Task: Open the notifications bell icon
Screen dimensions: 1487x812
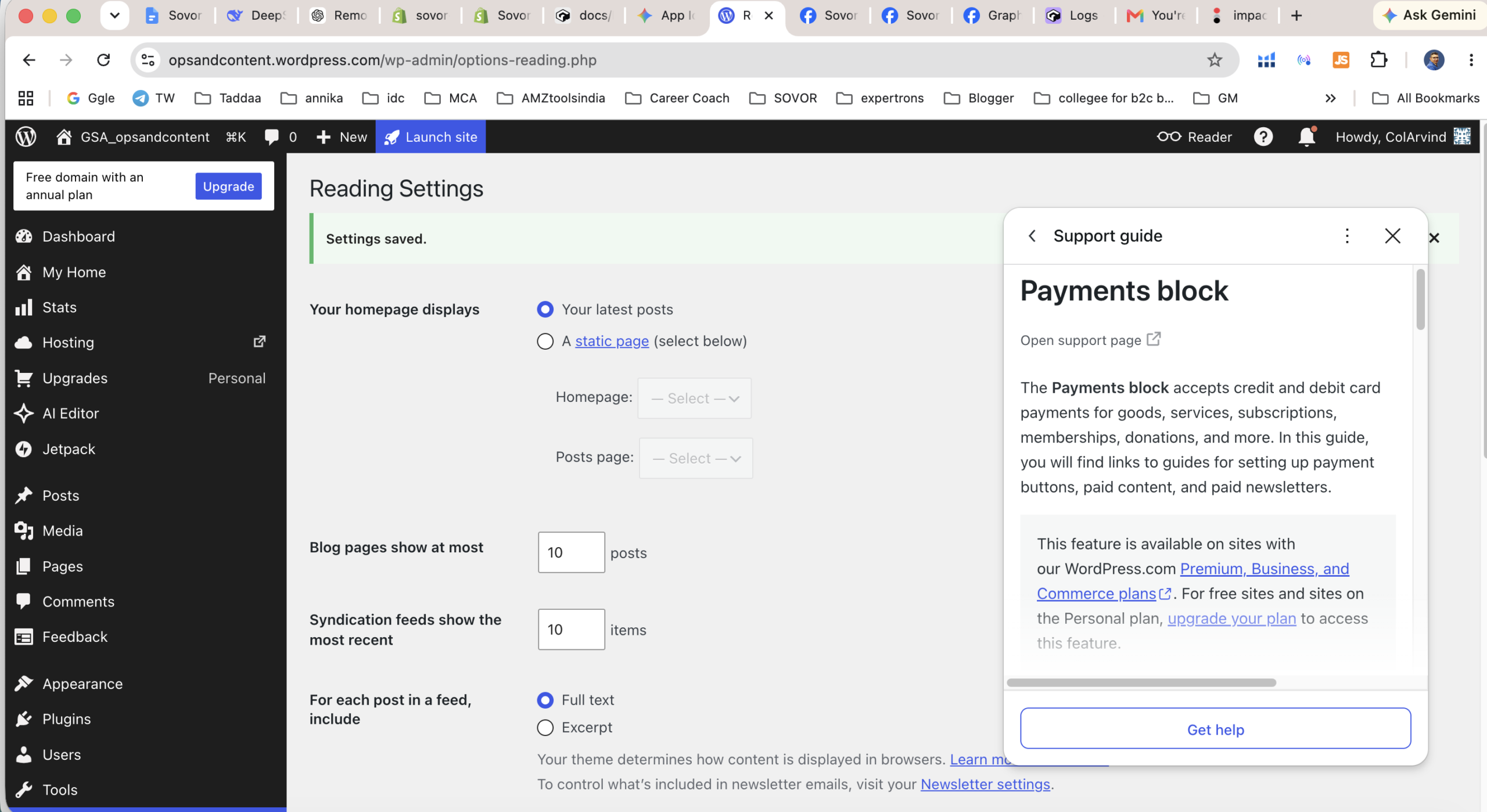Action: pyautogui.click(x=1306, y=137)
